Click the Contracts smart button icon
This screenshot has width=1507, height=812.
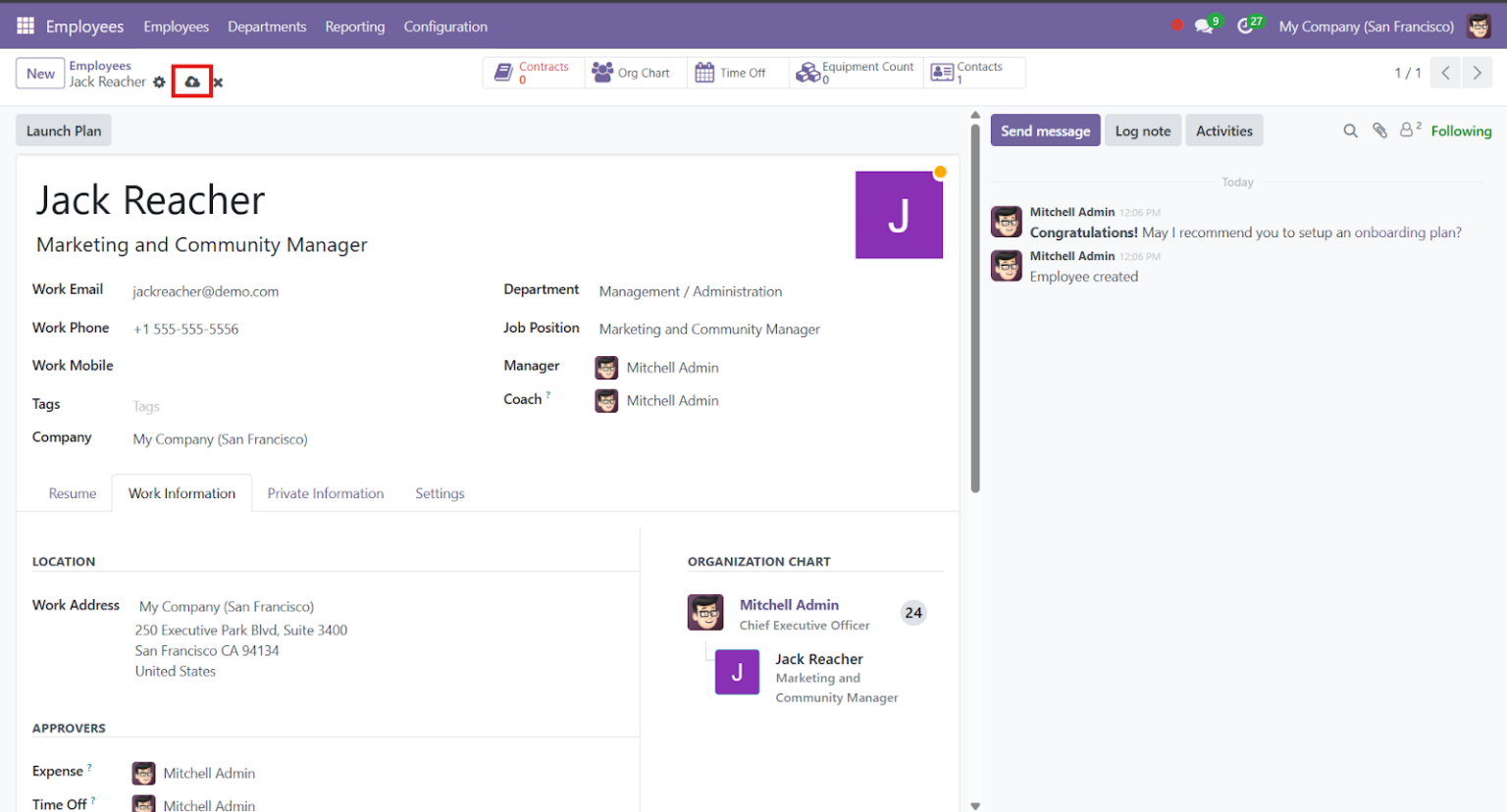[502, 71]
